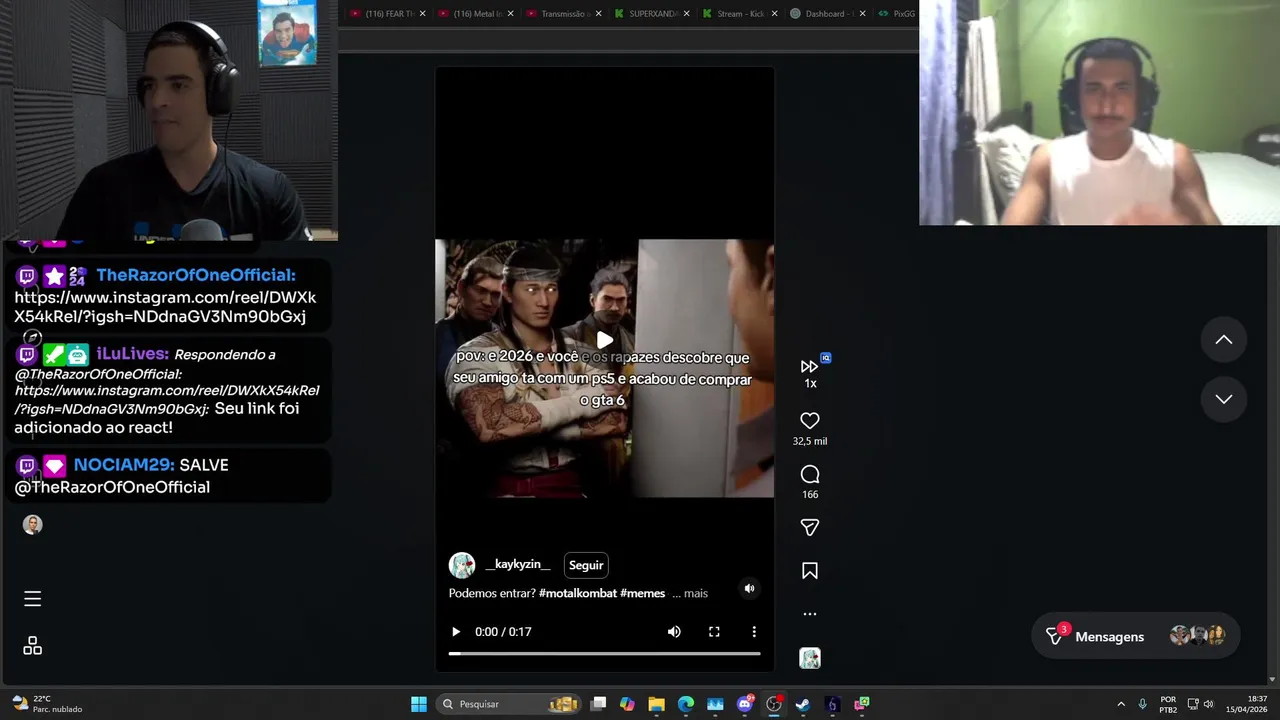Open the hamburger menu in left sidebar
Image resolution: width=1280 pixels, height=720 pixels.
[33, 599]
